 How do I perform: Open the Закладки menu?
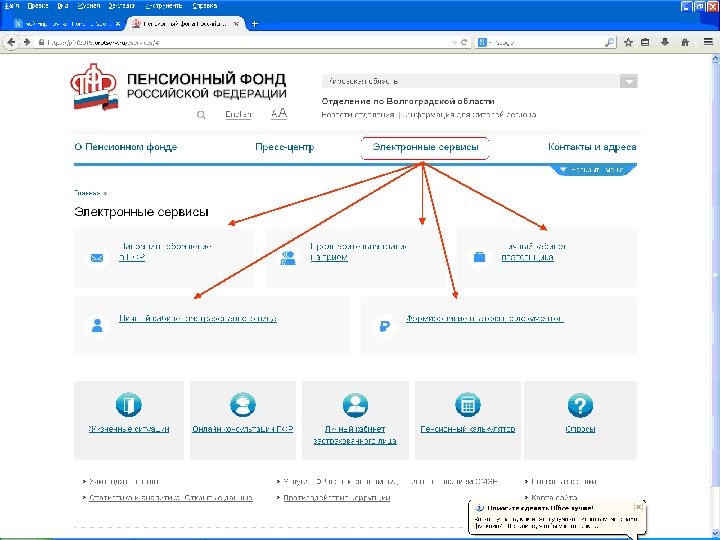(x=122, y=6)
